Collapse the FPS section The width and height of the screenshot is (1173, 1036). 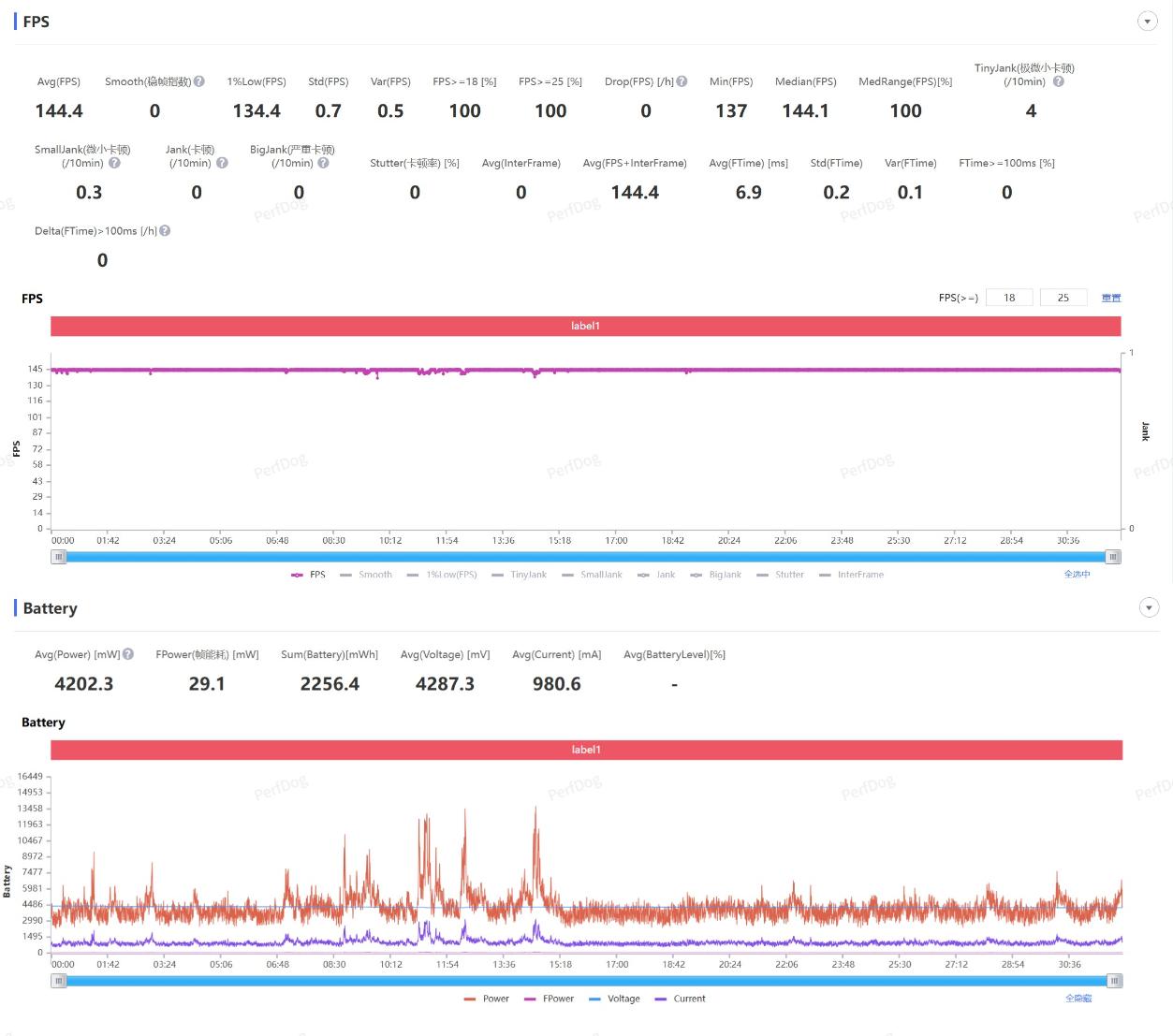click(x=1147, y=22)
